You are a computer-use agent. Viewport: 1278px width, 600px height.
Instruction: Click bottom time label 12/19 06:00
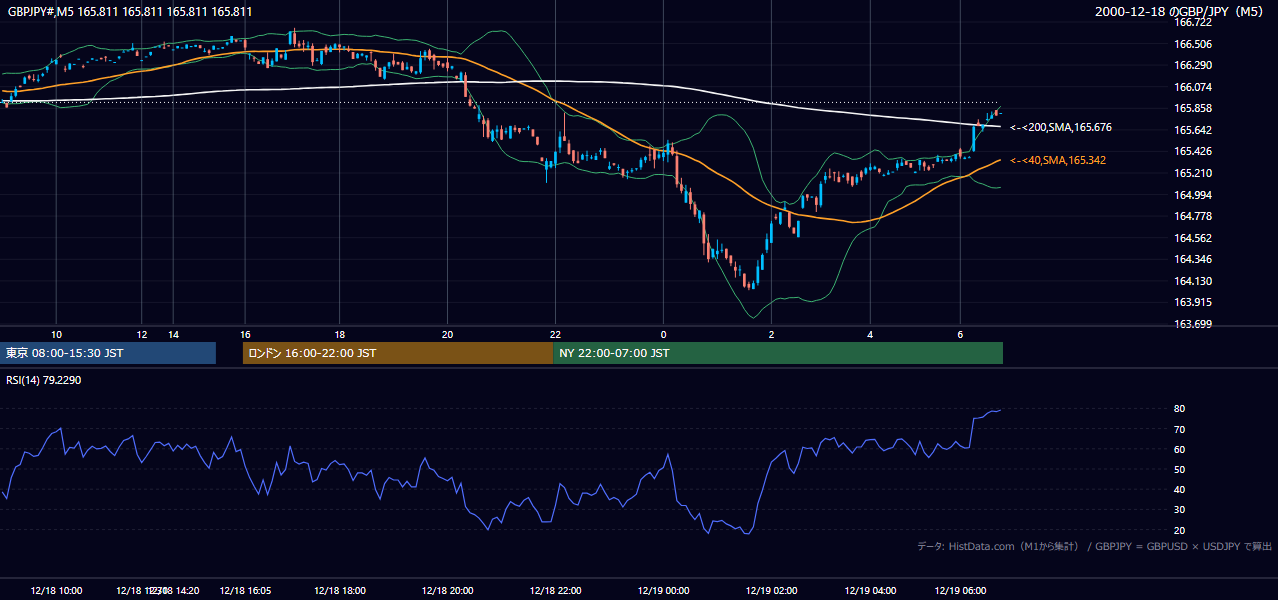[x=960, y=590]
